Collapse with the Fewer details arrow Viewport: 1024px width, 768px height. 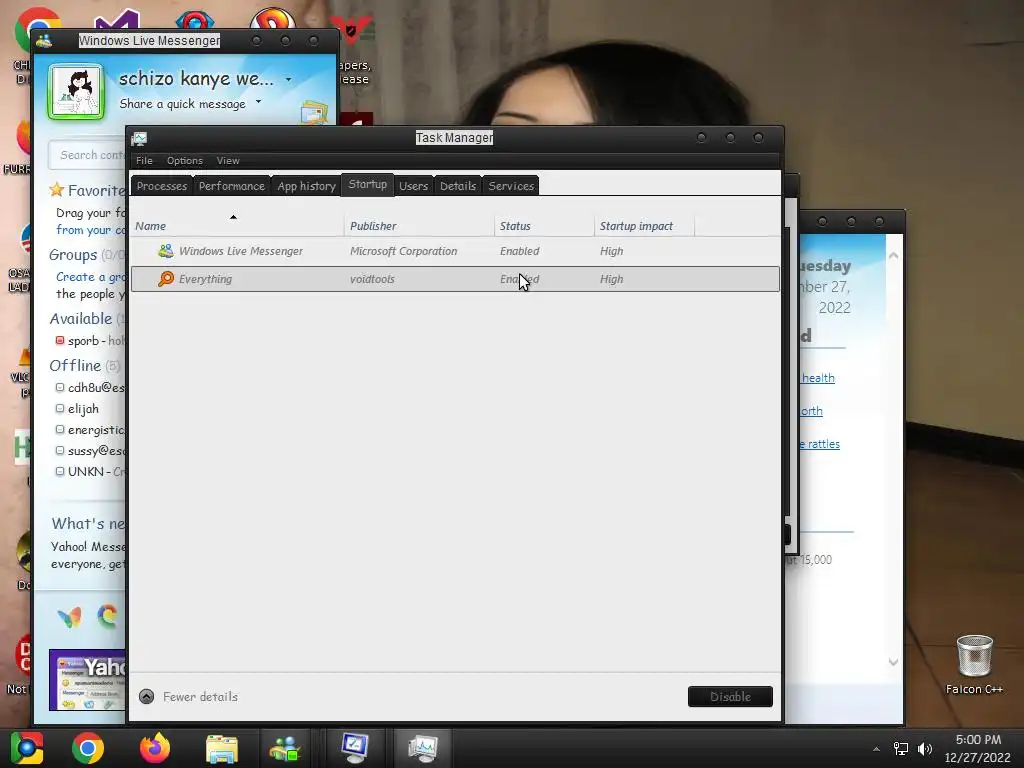coord(146,697)
